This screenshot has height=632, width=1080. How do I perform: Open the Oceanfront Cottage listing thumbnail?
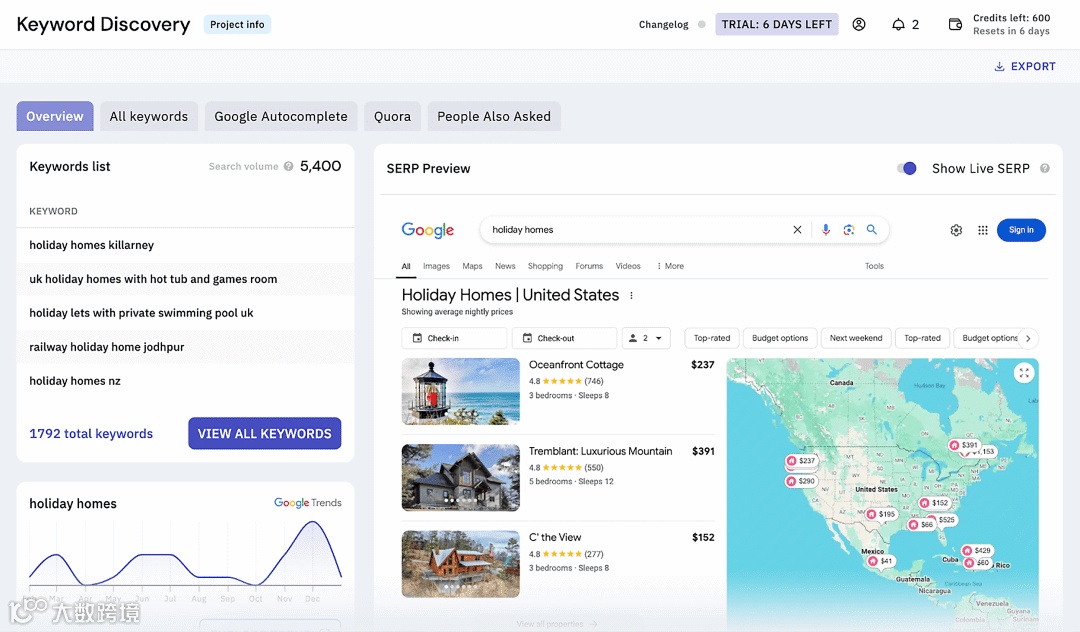pos(460,390)
